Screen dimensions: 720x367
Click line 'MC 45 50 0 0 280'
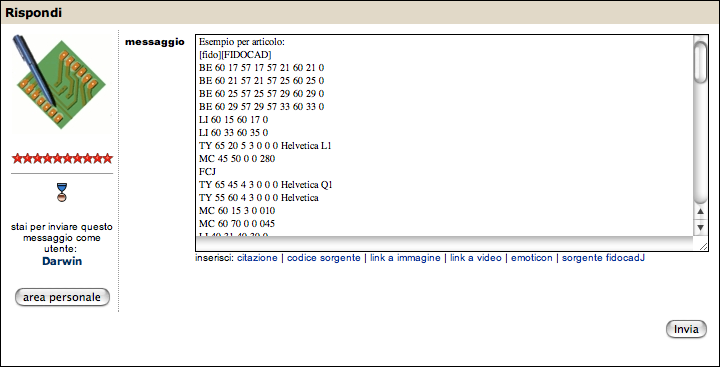(x=237, y=159)
